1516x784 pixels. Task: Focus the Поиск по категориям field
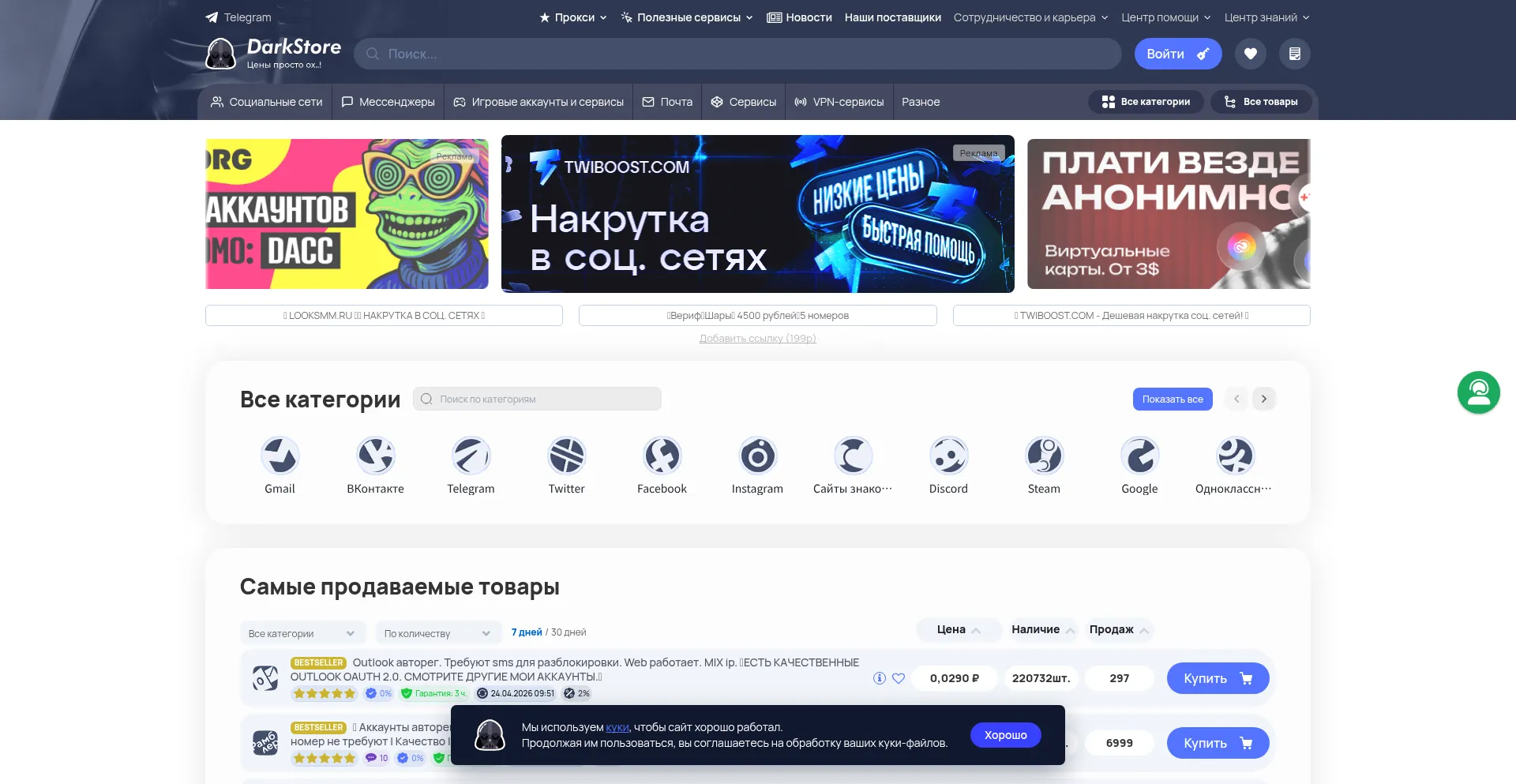[x=537, y=399]
